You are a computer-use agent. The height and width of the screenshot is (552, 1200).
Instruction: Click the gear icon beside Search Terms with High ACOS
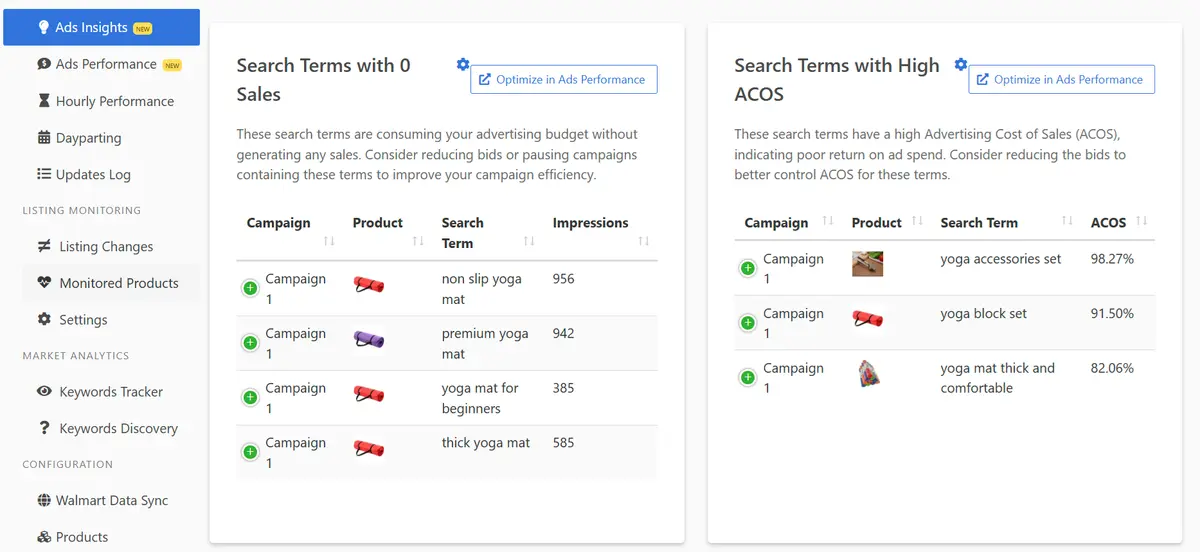[960, 65]
